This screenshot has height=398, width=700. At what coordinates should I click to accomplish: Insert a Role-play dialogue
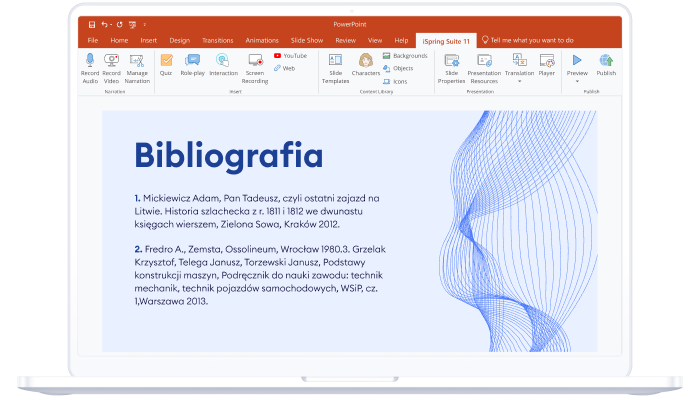tap(192, 64)
